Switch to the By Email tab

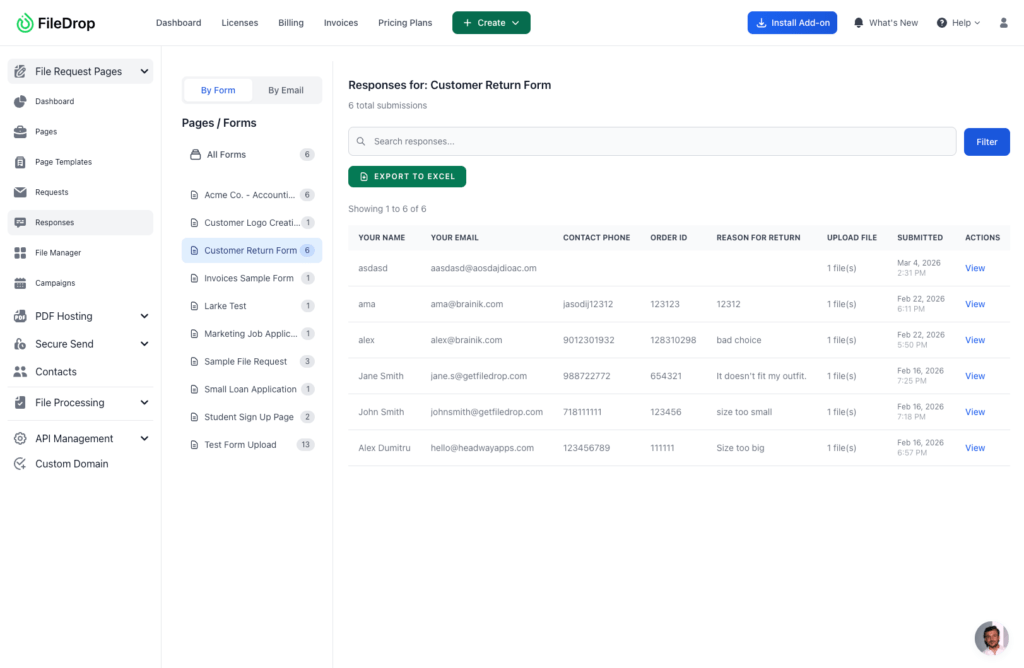(286, 89)
